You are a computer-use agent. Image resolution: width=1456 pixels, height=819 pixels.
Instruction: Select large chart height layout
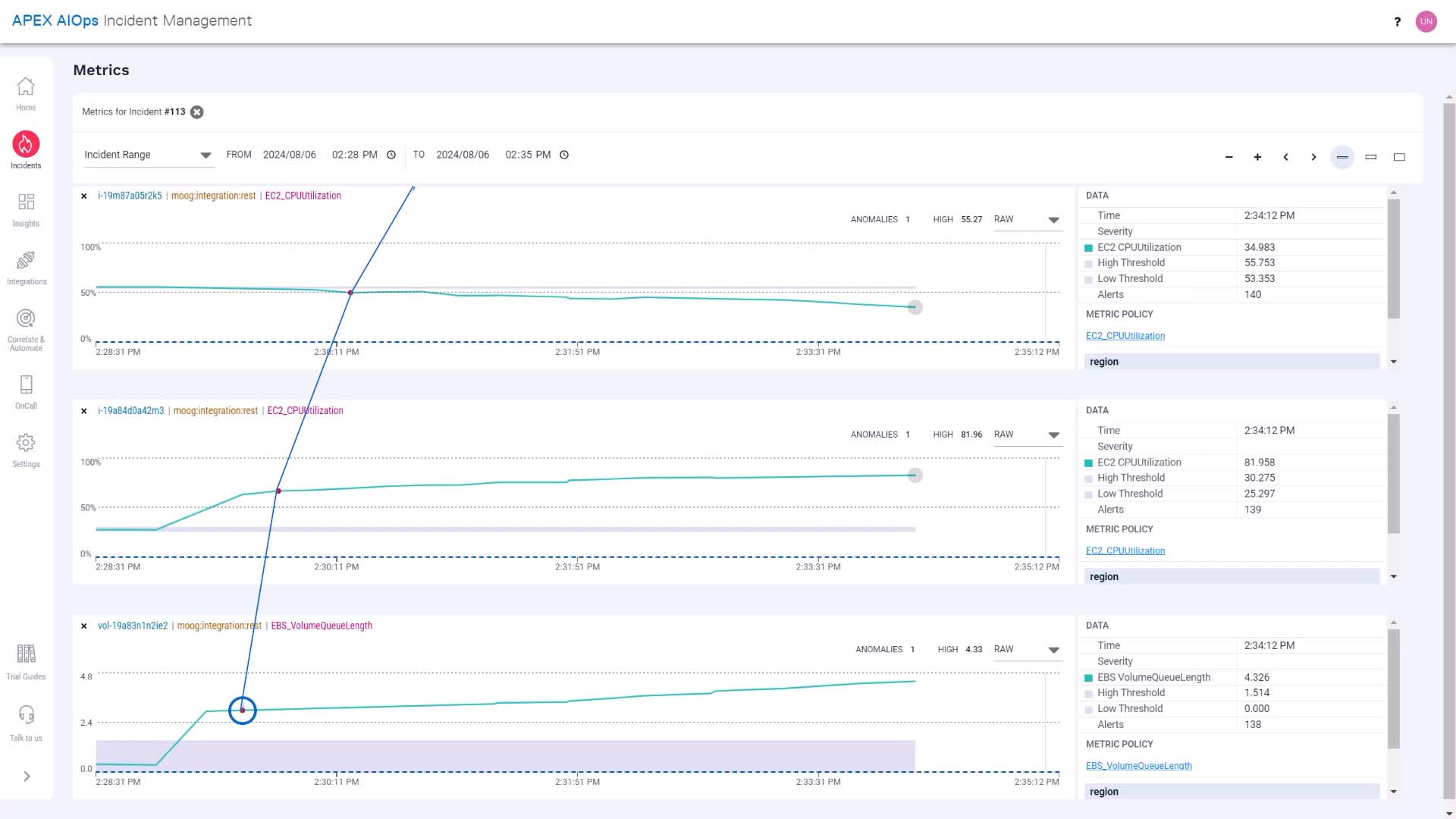1400,157
